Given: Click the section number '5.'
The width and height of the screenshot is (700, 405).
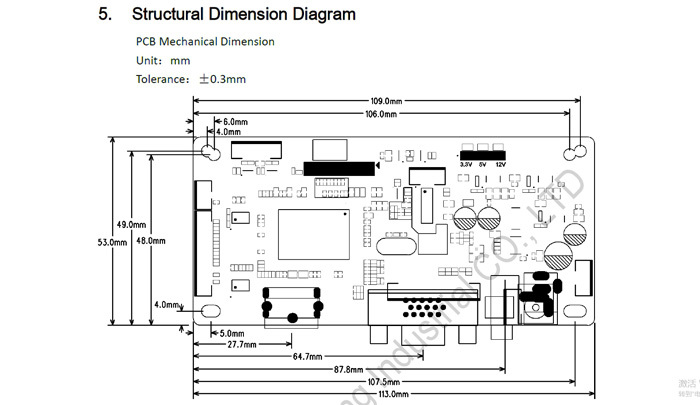Looking at the screenshot, I should click(x=105, y=14).
